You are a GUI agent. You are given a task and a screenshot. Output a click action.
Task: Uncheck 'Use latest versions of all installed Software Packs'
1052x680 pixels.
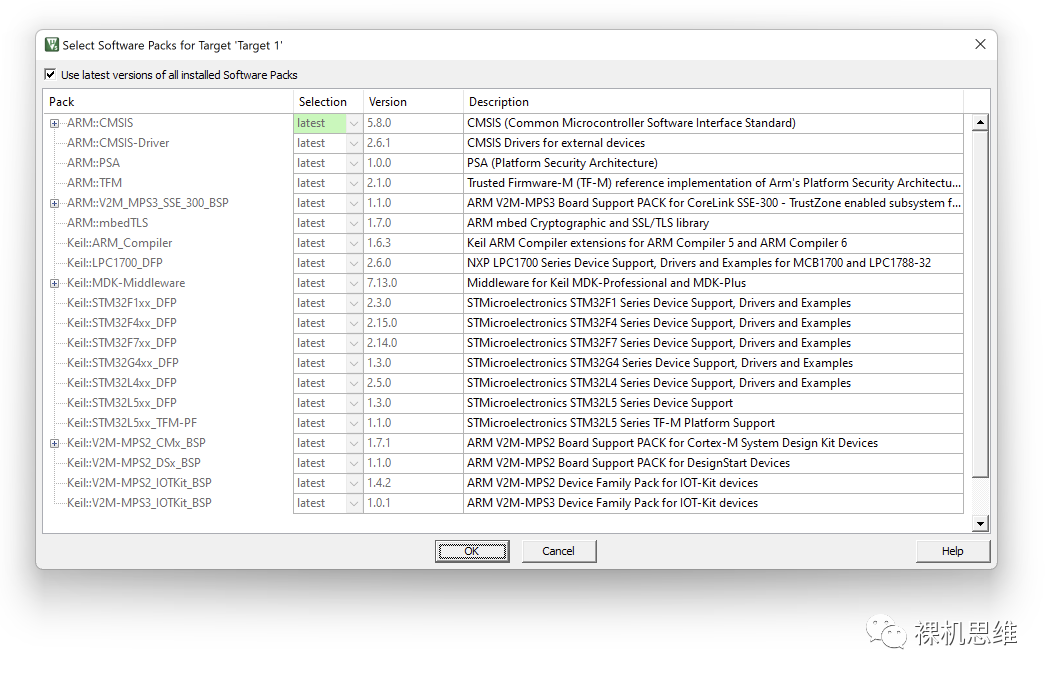click(50, 74)
